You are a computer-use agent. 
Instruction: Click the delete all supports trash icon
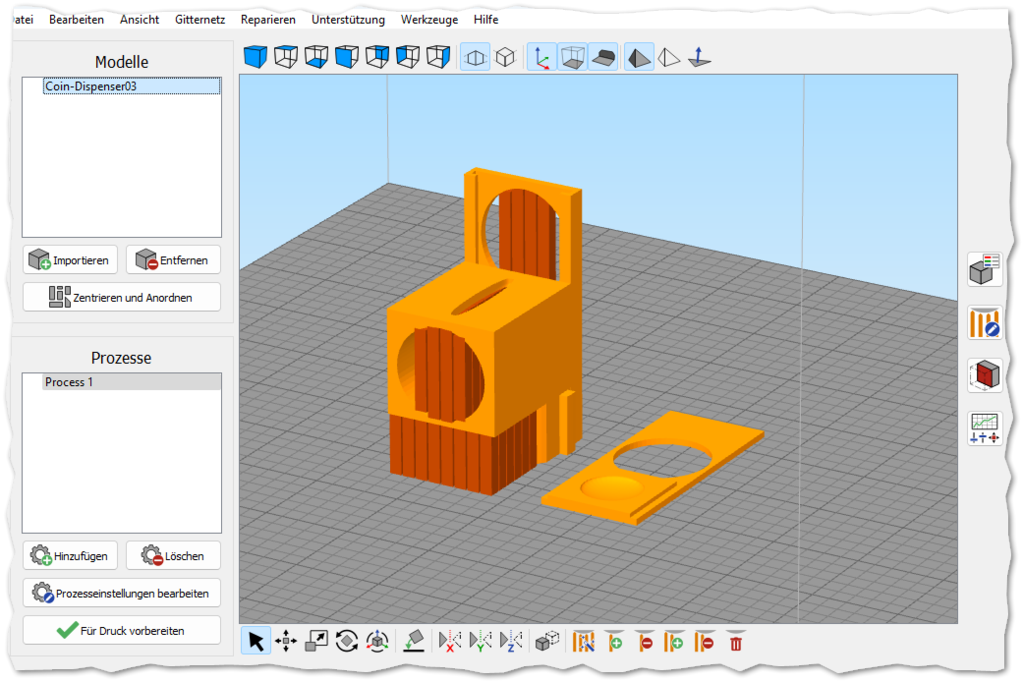(736, 641)
